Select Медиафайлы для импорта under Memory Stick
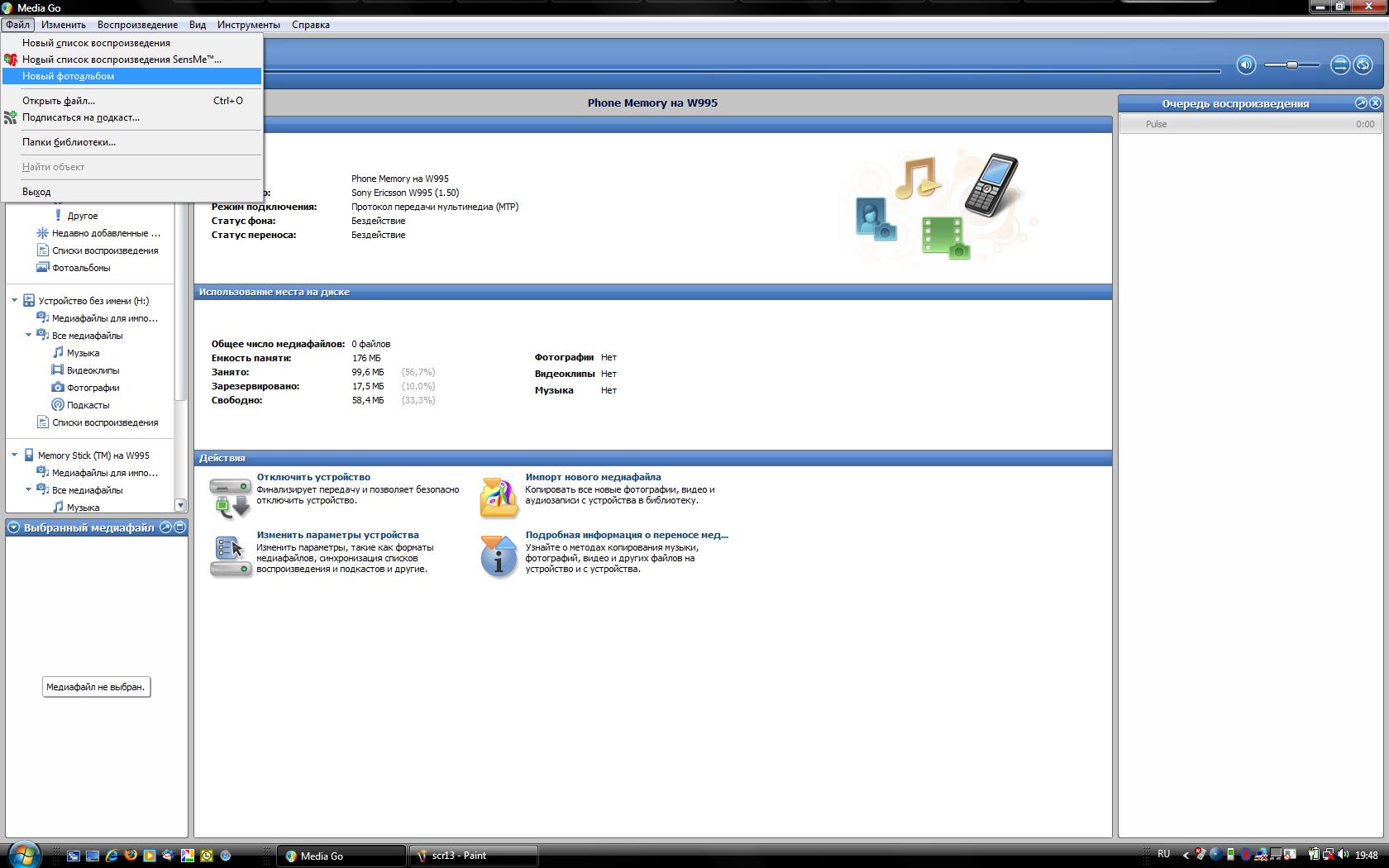The width and height of the screenshot is (1389, 868). pyautogui.click(x=105, y=473)
